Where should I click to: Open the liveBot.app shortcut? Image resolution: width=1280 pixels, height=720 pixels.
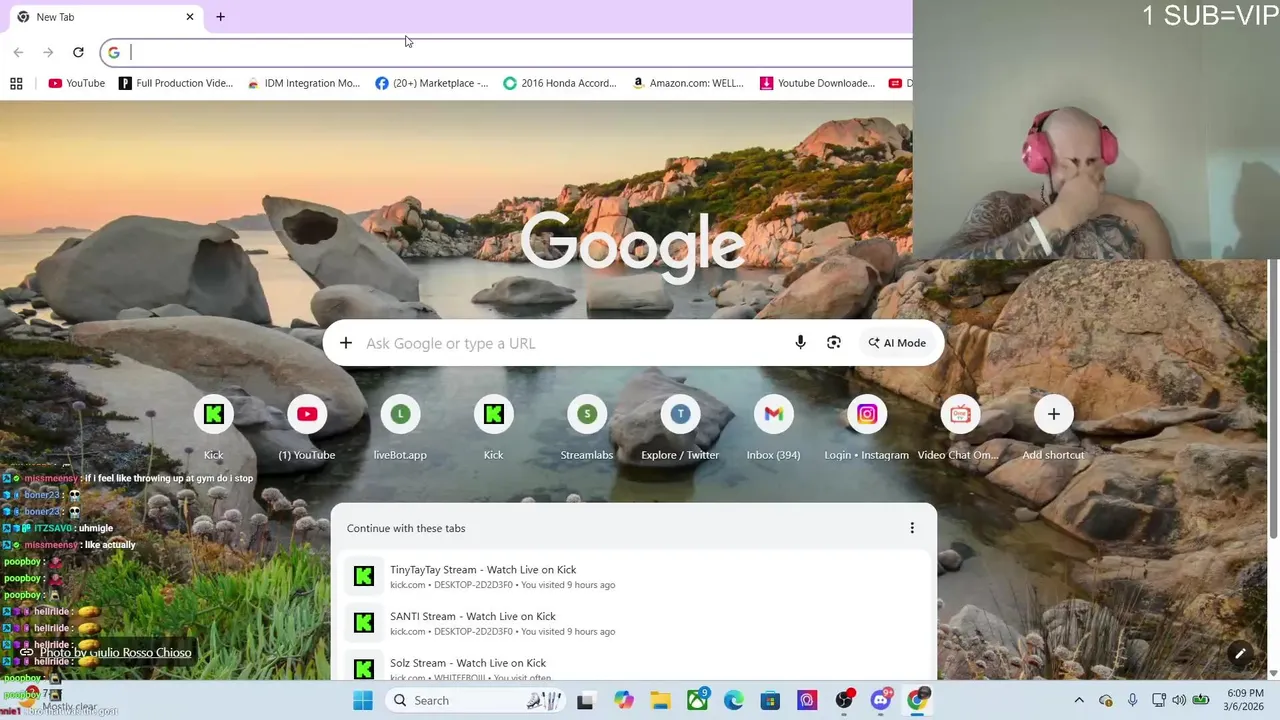coord(400,428)
